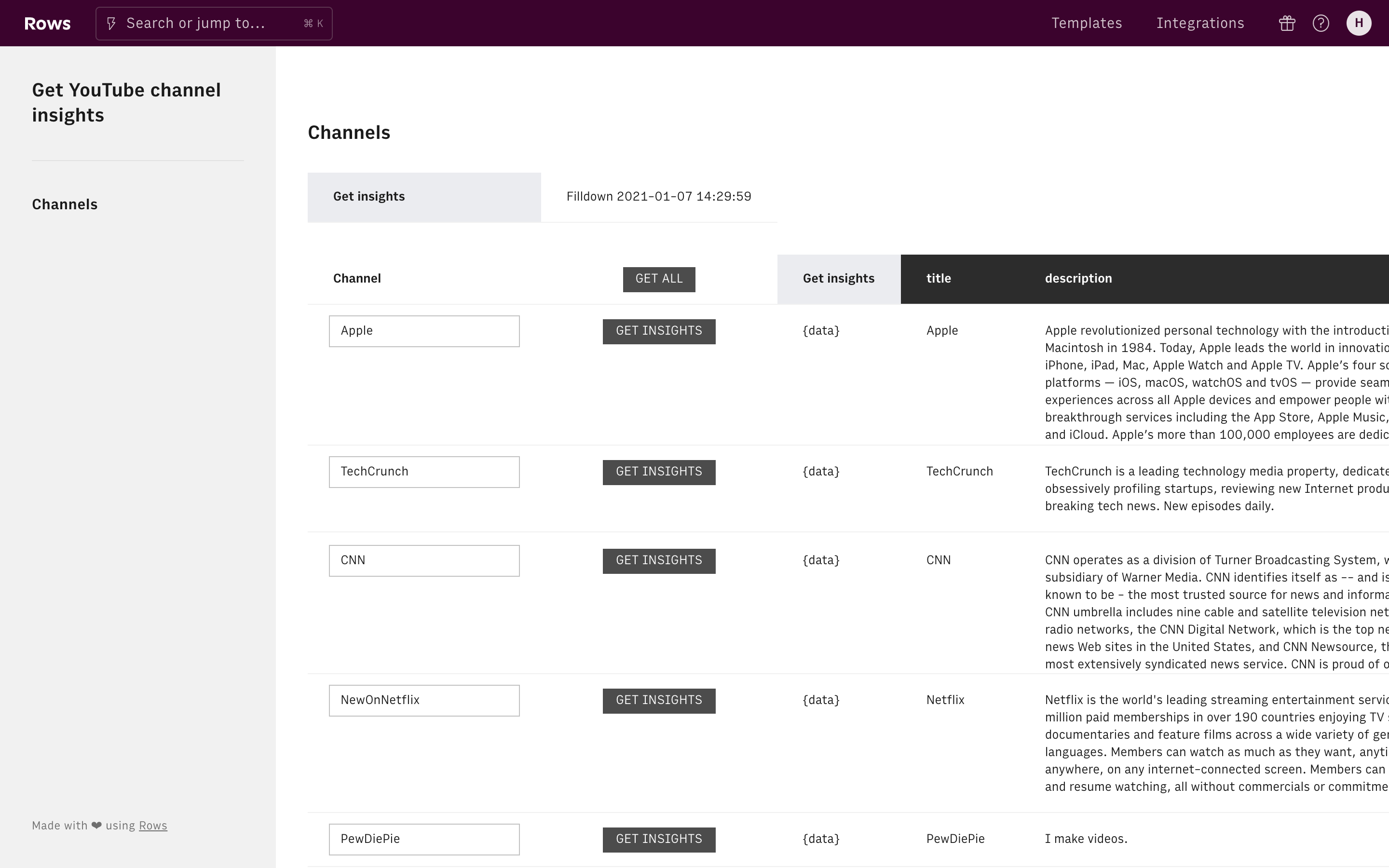Click GET INSIGHTS for CNN row
This screenshot has height=868, width=1389.
(x=658, y=560)
